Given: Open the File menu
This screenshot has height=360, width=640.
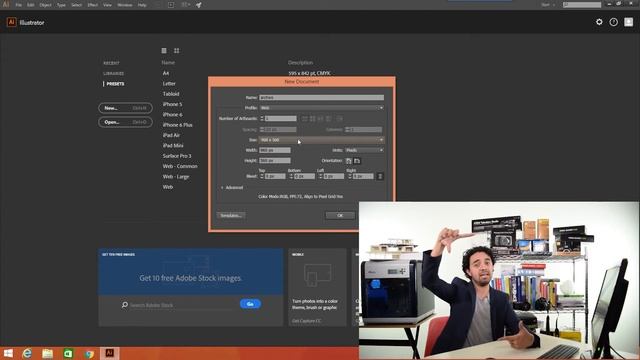Looking at the screenshot, I should click(x=18, y=5).
